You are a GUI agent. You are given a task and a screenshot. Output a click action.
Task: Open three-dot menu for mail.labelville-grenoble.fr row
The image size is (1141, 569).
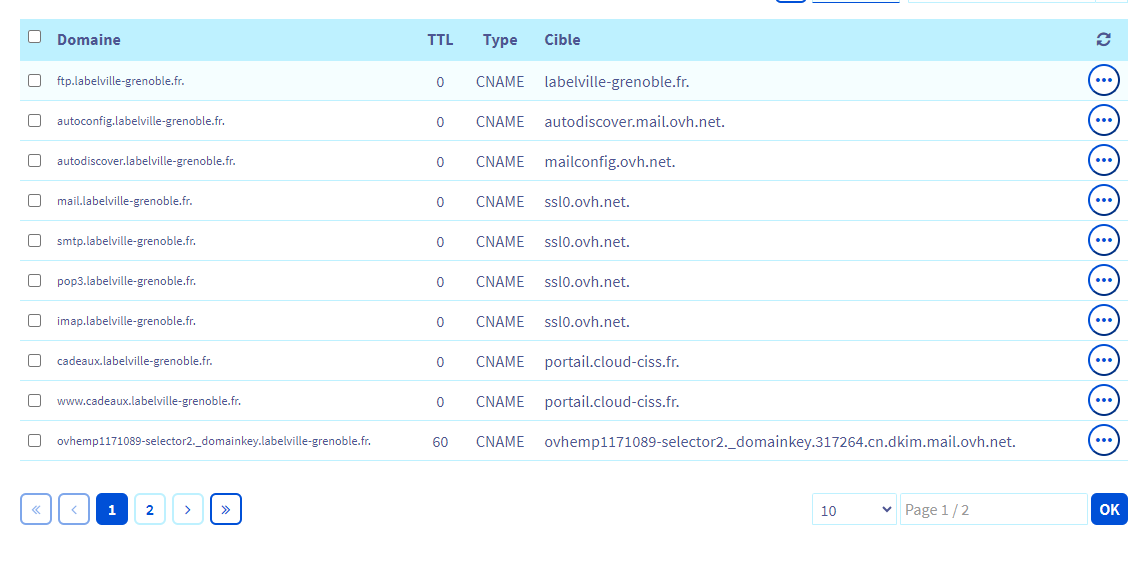tap(1103, 200)
